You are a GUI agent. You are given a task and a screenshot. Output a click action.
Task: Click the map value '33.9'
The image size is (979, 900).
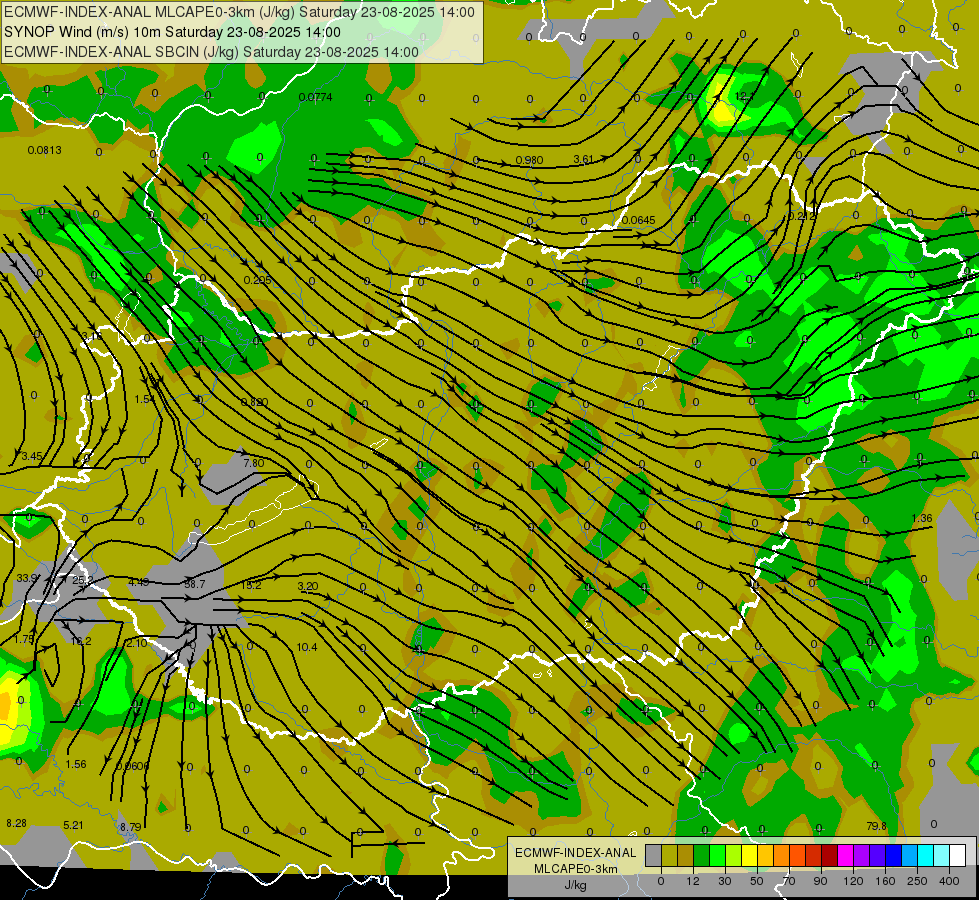(x=27, y=578)
